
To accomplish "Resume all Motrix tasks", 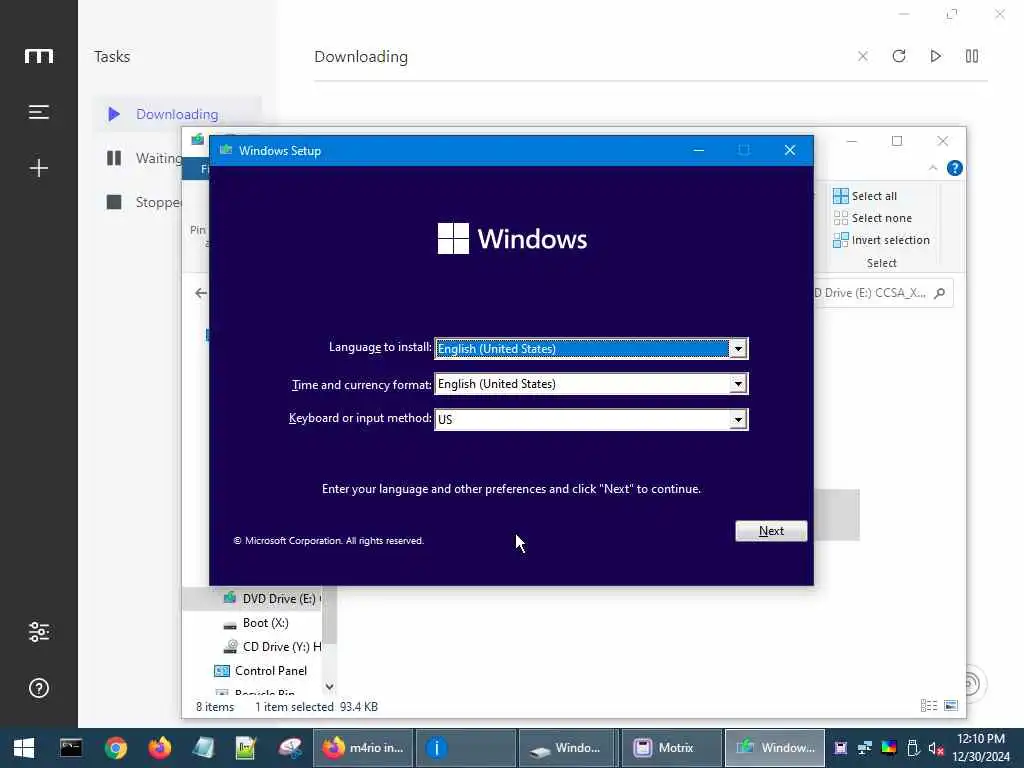I will 935,56.
